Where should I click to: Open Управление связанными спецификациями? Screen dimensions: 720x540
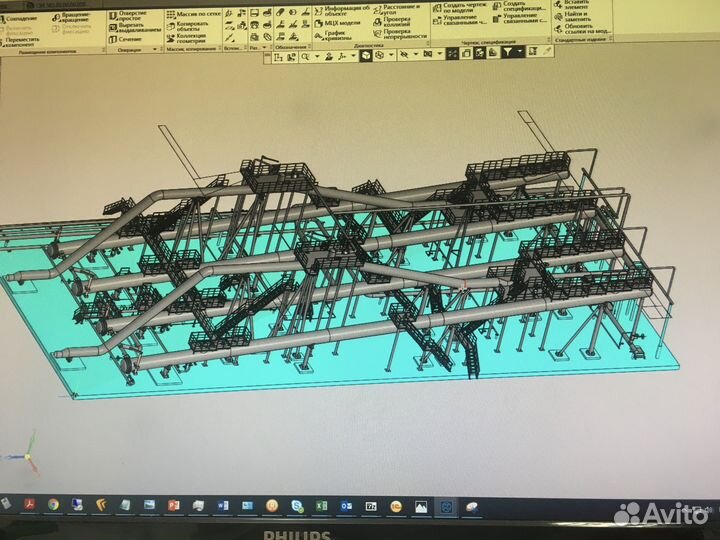[519, 18]
